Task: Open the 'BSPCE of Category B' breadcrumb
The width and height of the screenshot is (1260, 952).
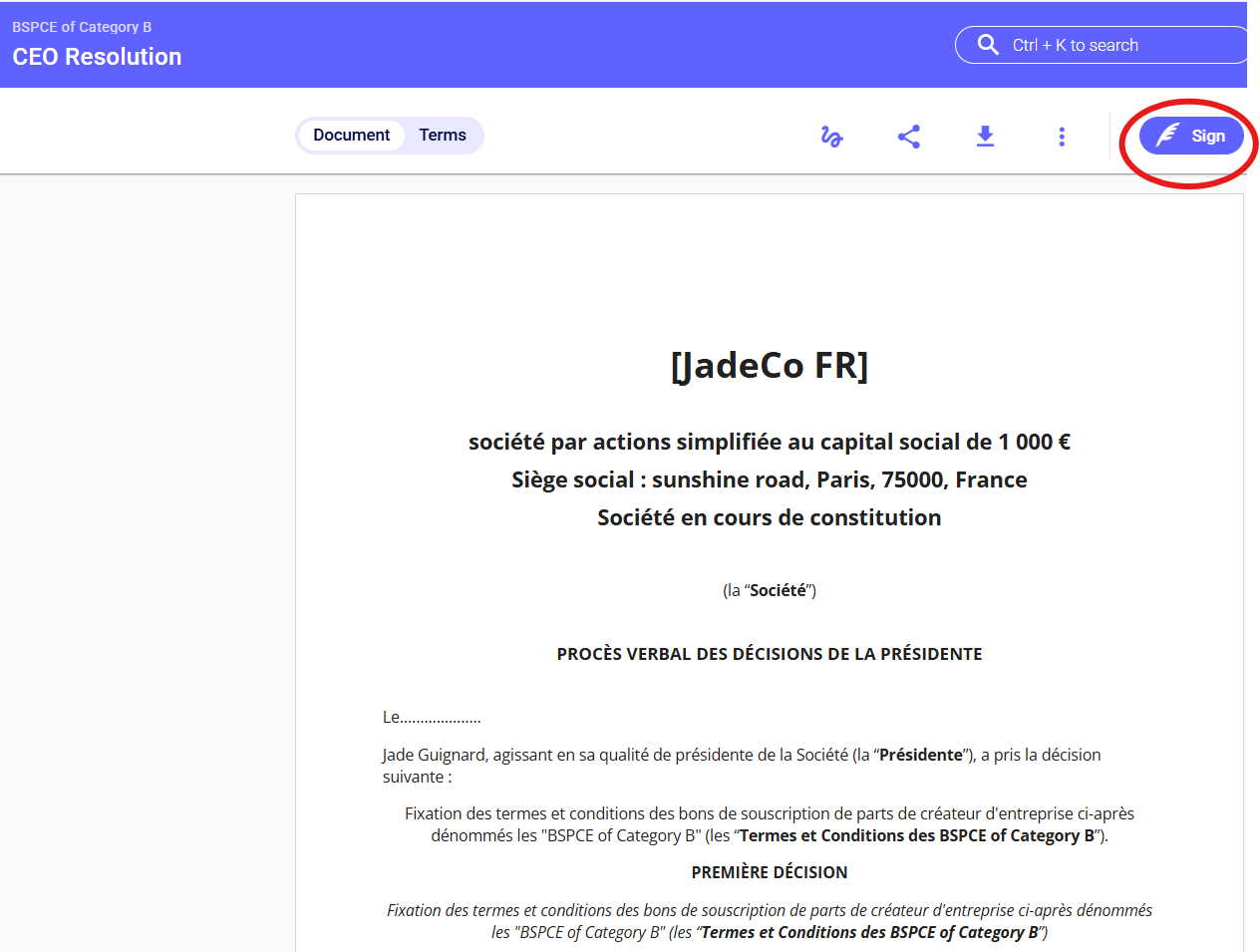Action: [x=82, y=27]
